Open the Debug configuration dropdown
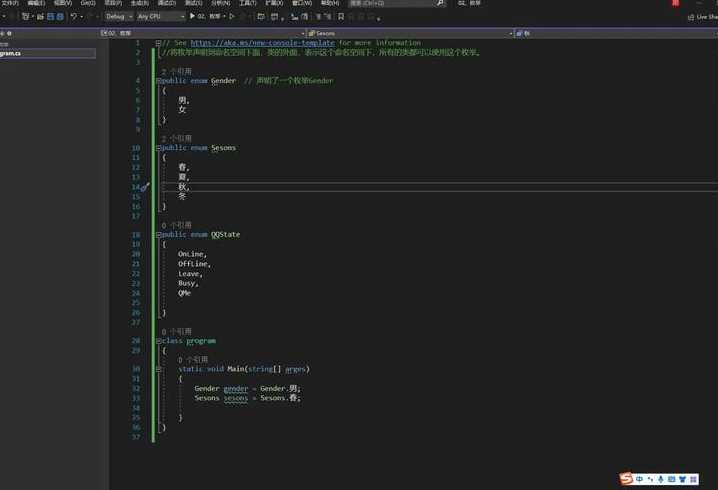Screen dimensions: 718x490 click(119, 16)
